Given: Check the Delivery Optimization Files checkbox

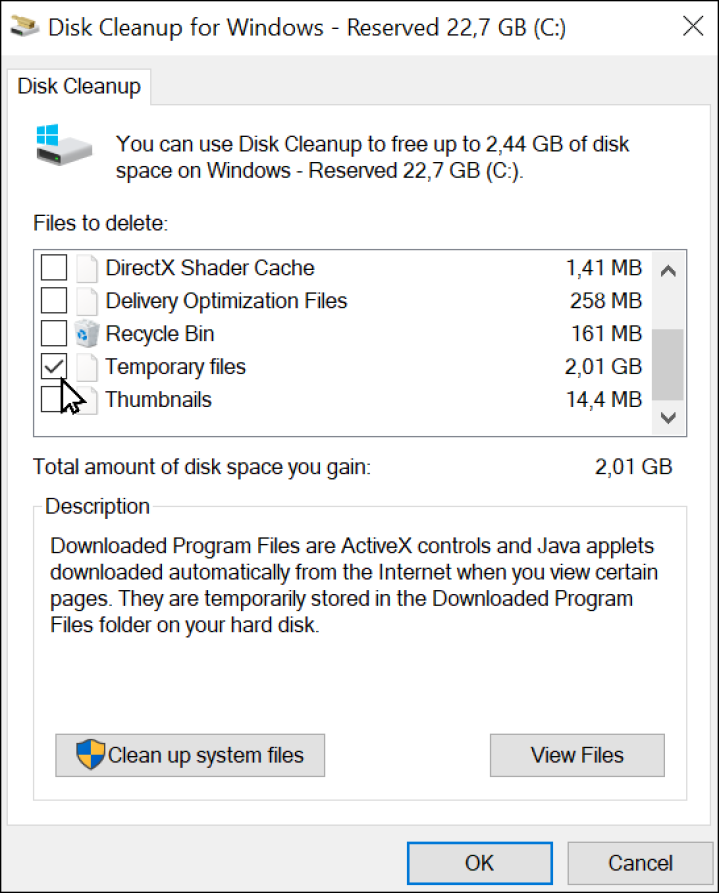Looking at the screenshot, I should 54,301.
